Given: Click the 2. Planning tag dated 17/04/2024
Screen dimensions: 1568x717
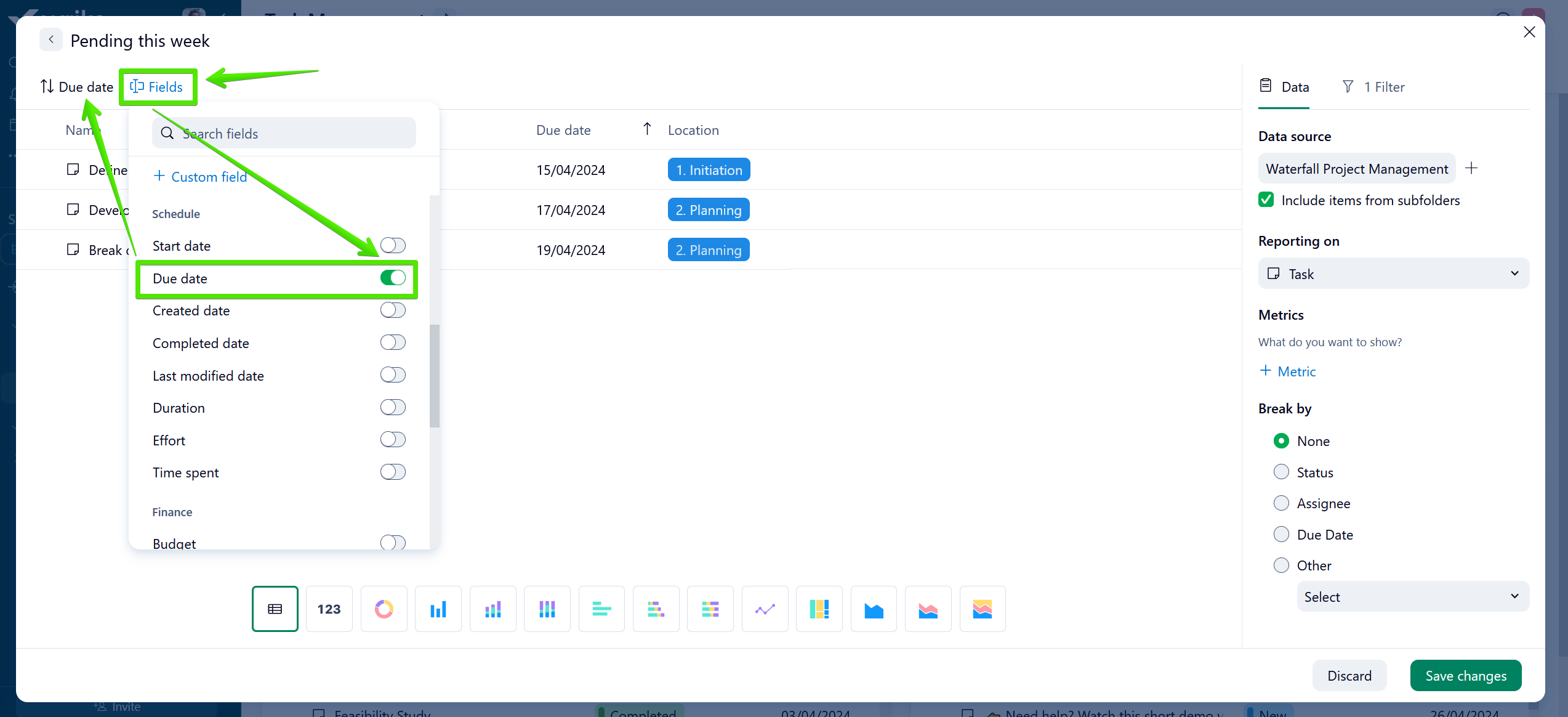Looking at the screenshot, I should [x=709, y=209].
